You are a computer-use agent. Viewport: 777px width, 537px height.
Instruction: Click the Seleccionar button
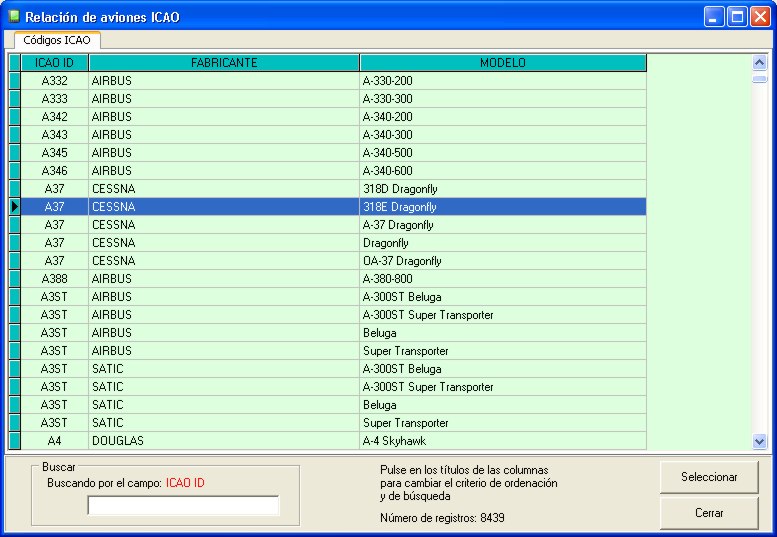coord(709,477)
